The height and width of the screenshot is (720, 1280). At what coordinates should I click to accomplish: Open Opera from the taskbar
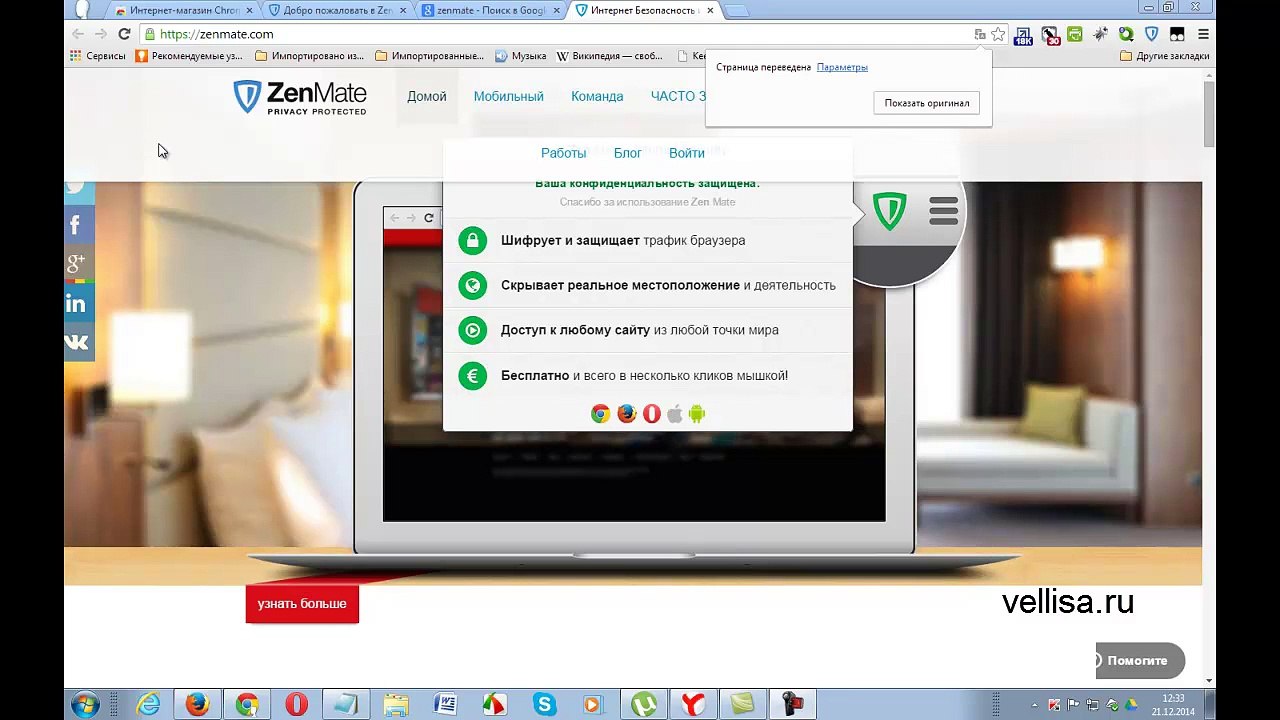click(296, 704)
